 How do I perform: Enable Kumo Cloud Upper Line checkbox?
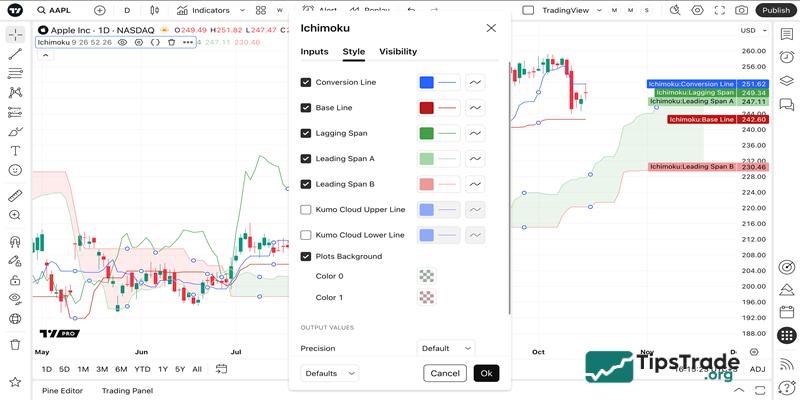coord(306,210)
